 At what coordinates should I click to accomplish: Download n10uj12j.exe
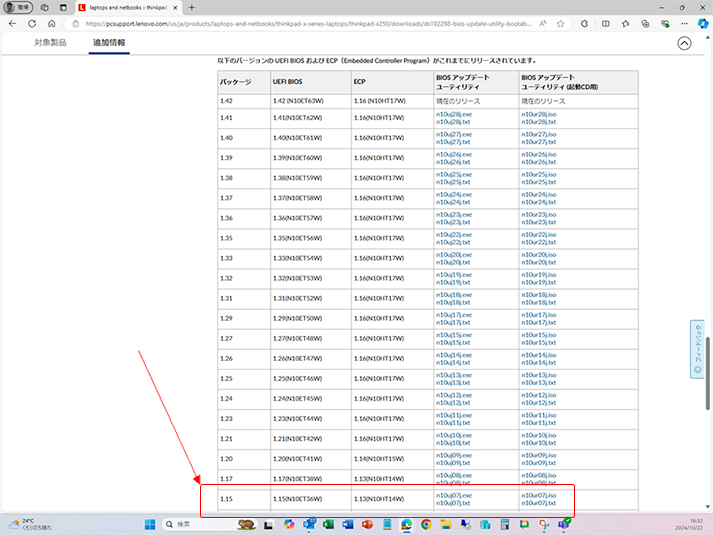[x=454, y=395]
